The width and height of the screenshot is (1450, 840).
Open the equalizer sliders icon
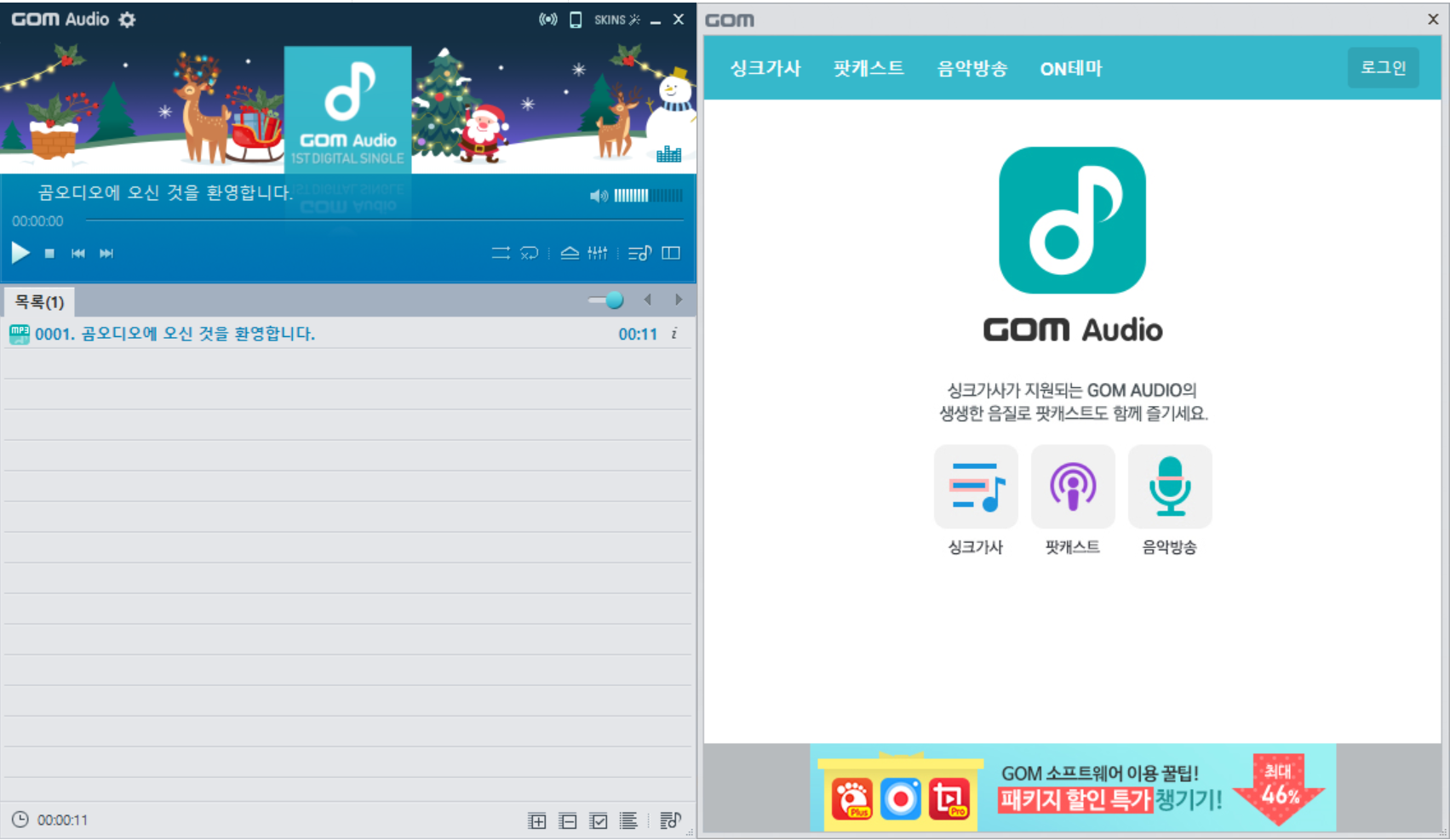coord(598,253)
